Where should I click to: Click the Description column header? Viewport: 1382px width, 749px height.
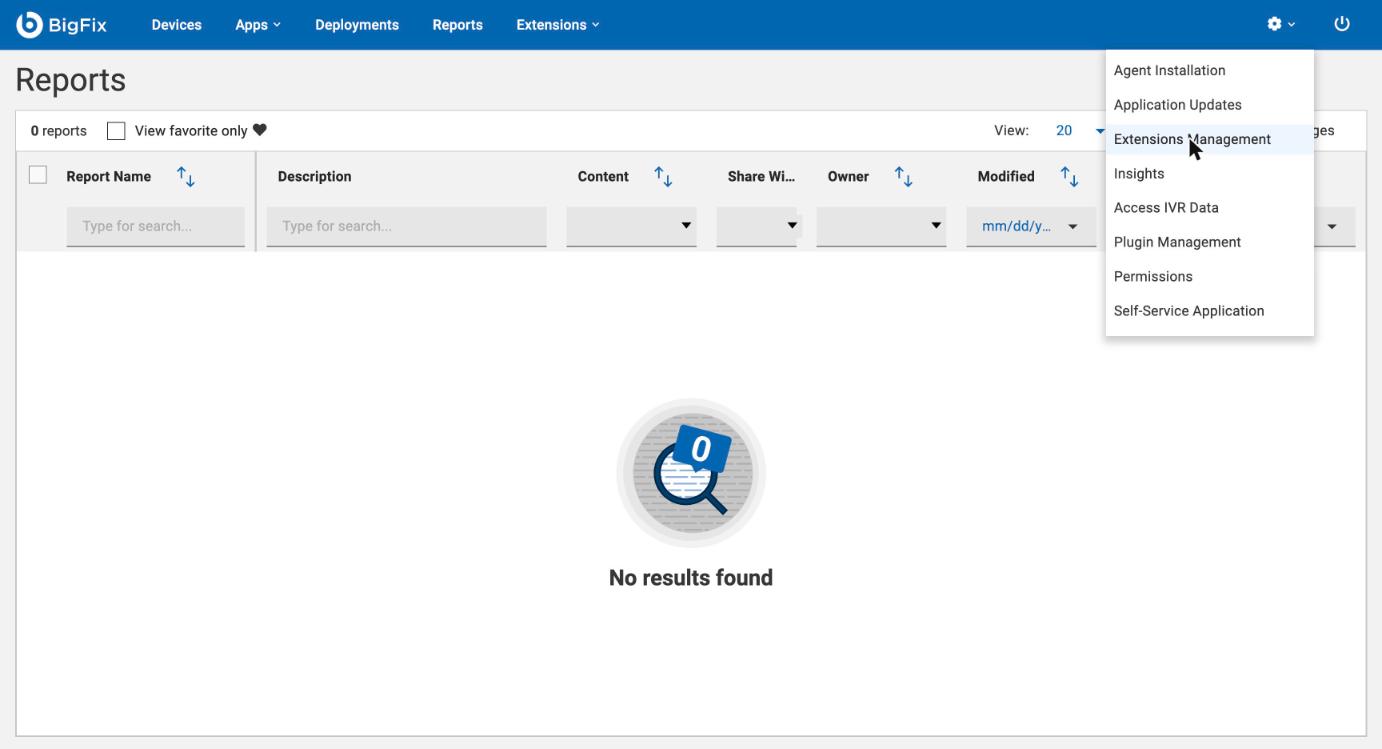[x=315, y=177]
